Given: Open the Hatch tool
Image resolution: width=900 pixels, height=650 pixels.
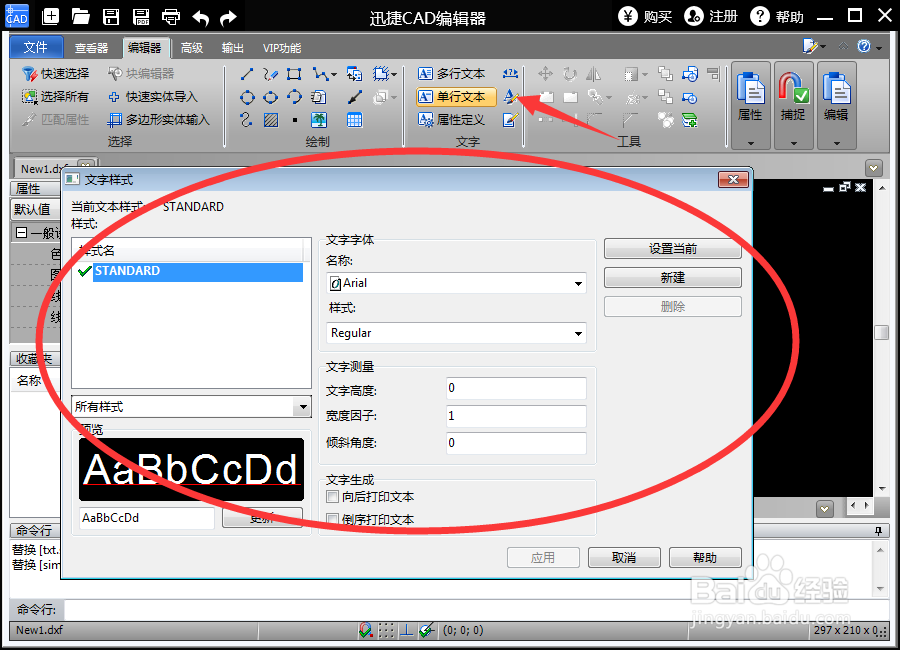Looking at the screenshot, I should click(271, 120).
